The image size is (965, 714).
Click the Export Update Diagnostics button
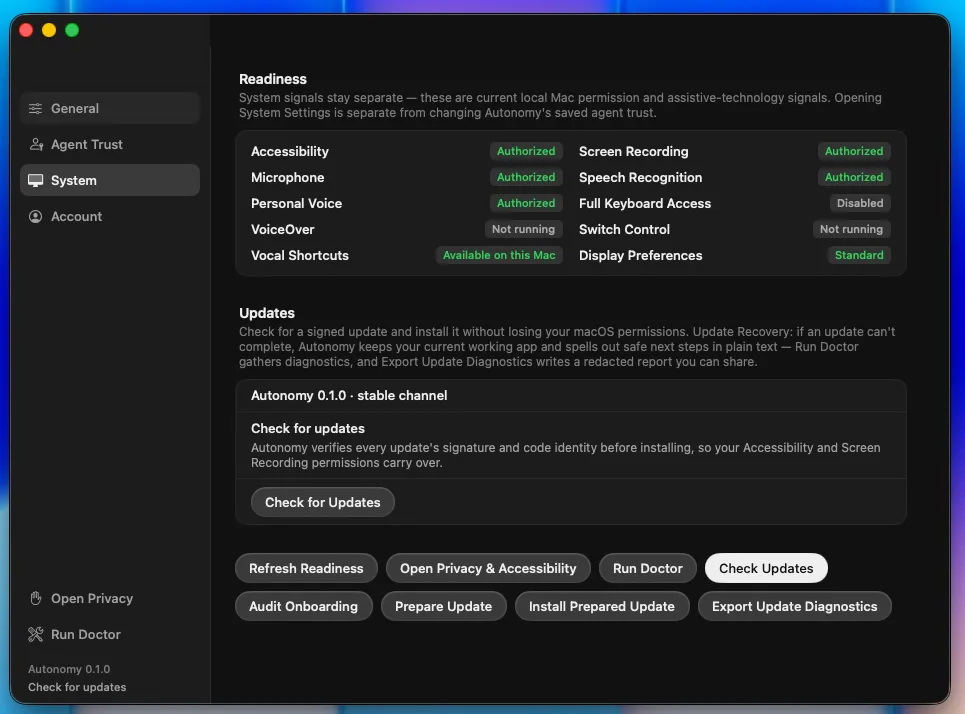coord(795,606)
